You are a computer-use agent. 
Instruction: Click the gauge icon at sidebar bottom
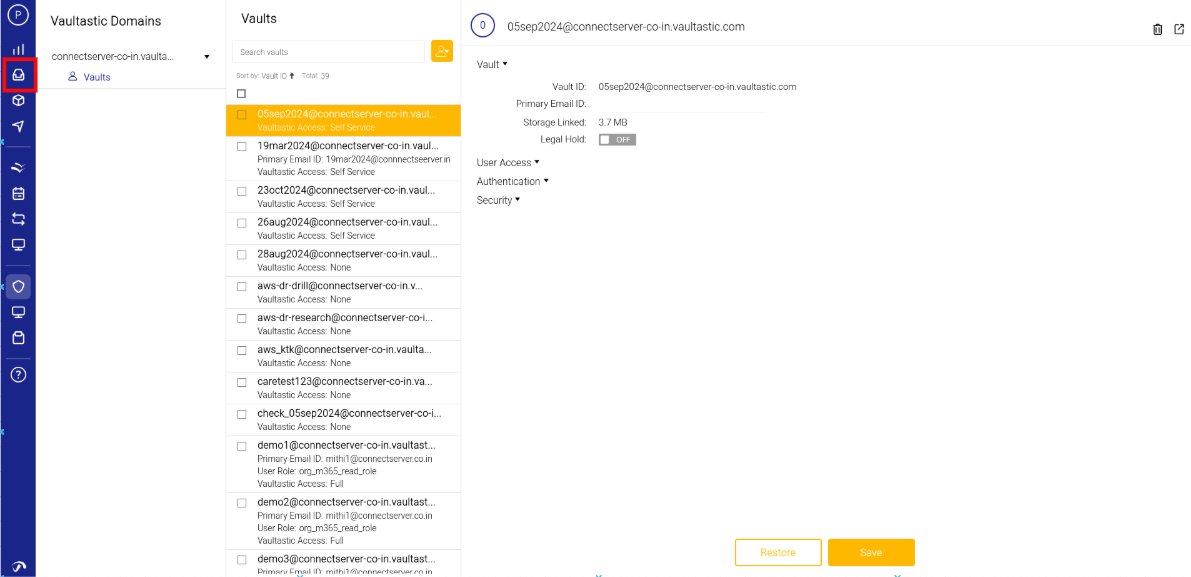(18, 566)
